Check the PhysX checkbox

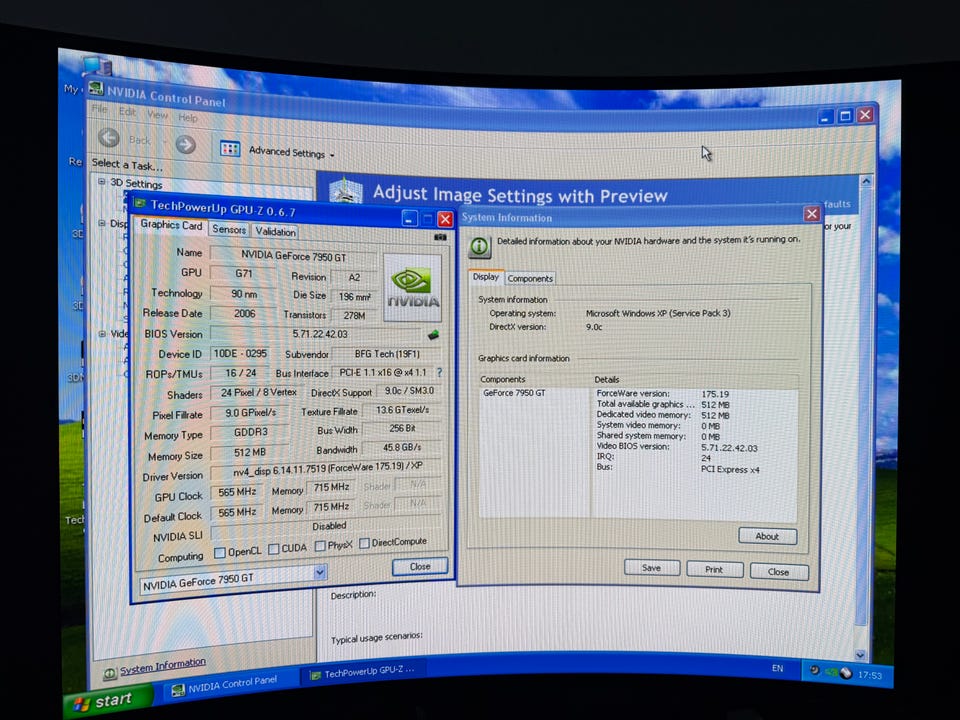(320, 546)
